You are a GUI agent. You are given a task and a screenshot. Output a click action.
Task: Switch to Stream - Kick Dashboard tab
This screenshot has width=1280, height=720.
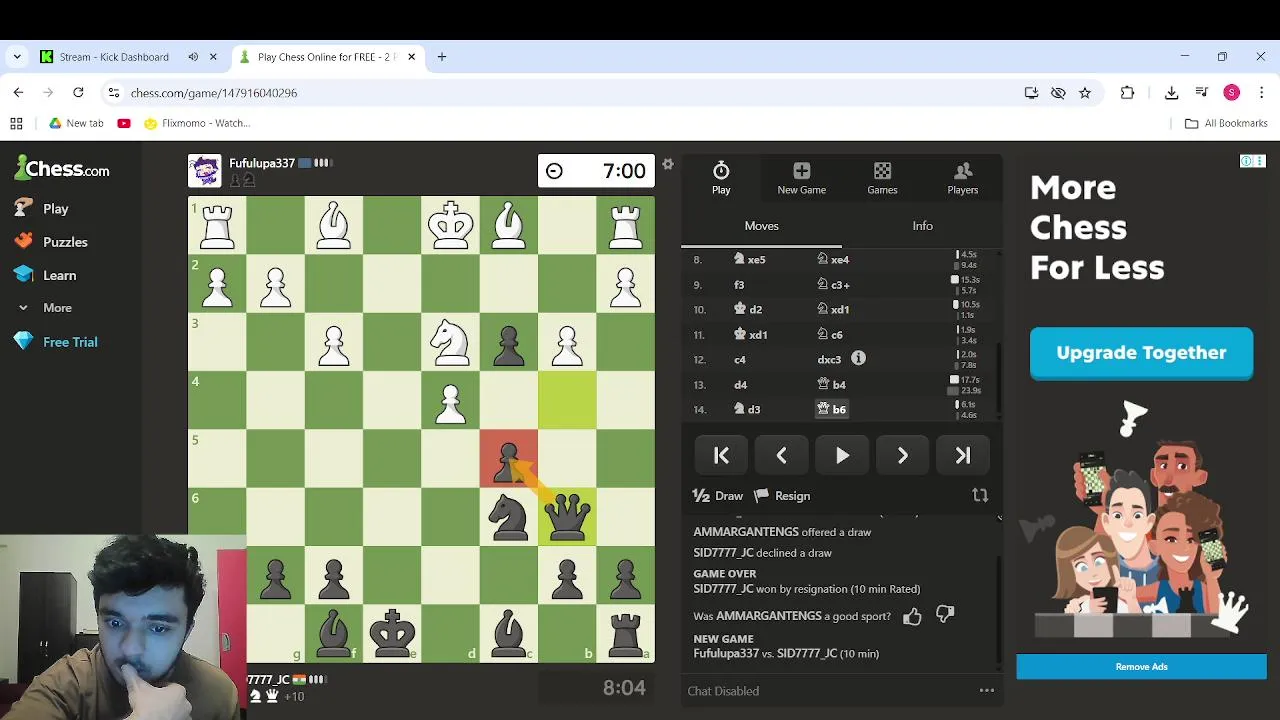point(113,57)
